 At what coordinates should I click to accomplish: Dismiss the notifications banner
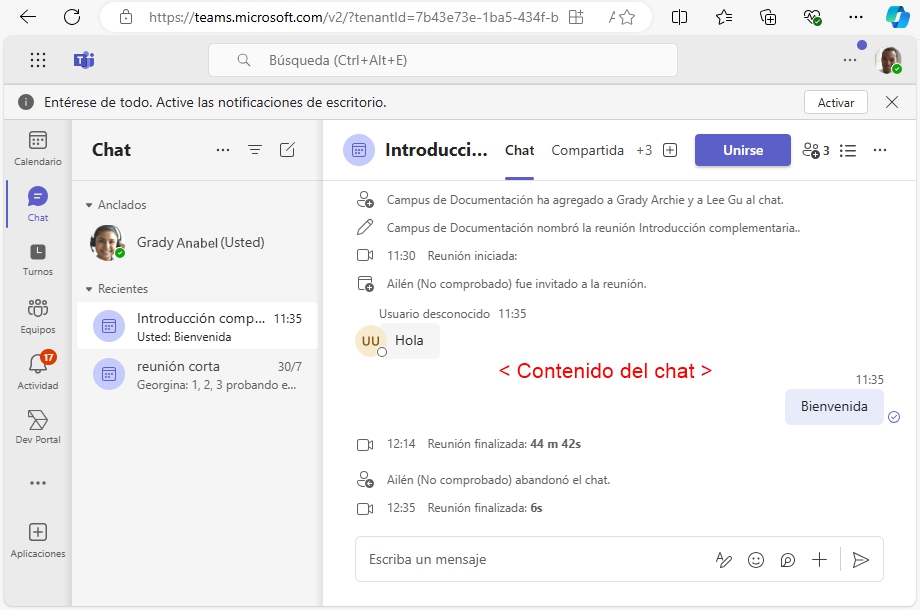[x=891, y=102]
